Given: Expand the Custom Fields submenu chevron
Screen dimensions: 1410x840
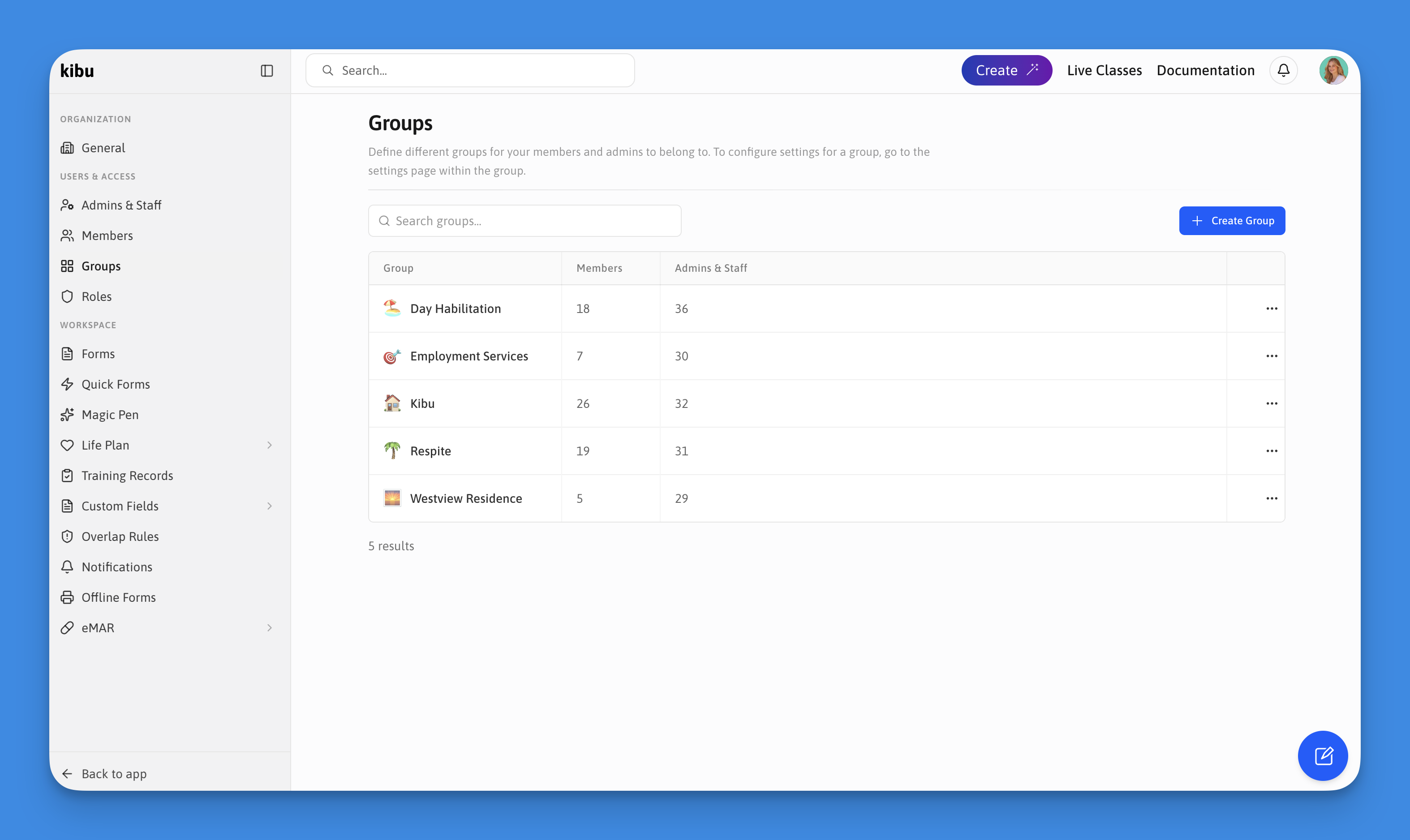Looking at the screenshot, I should point(270,506).
